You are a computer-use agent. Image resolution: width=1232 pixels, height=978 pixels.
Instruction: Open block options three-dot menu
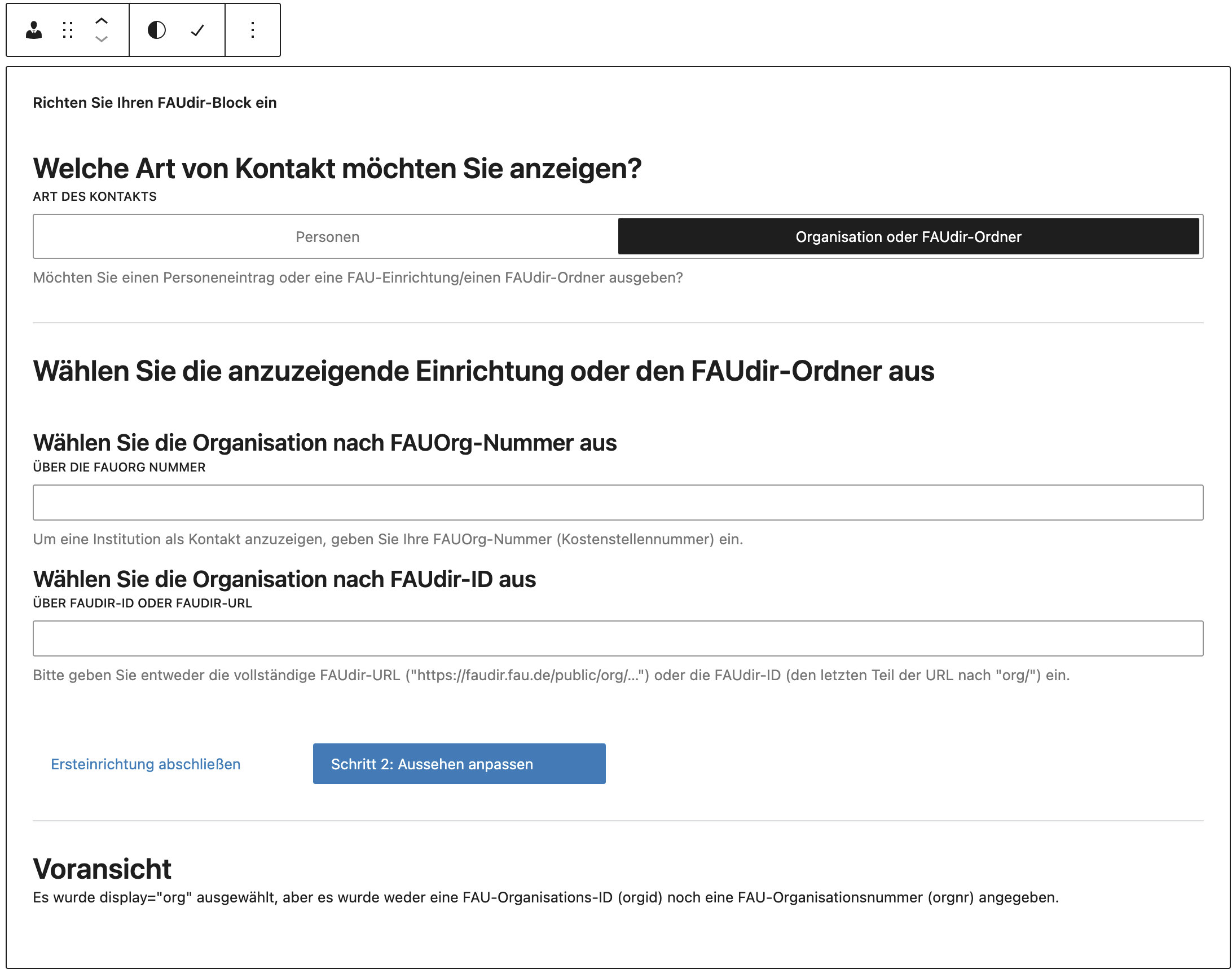point(253,30)
